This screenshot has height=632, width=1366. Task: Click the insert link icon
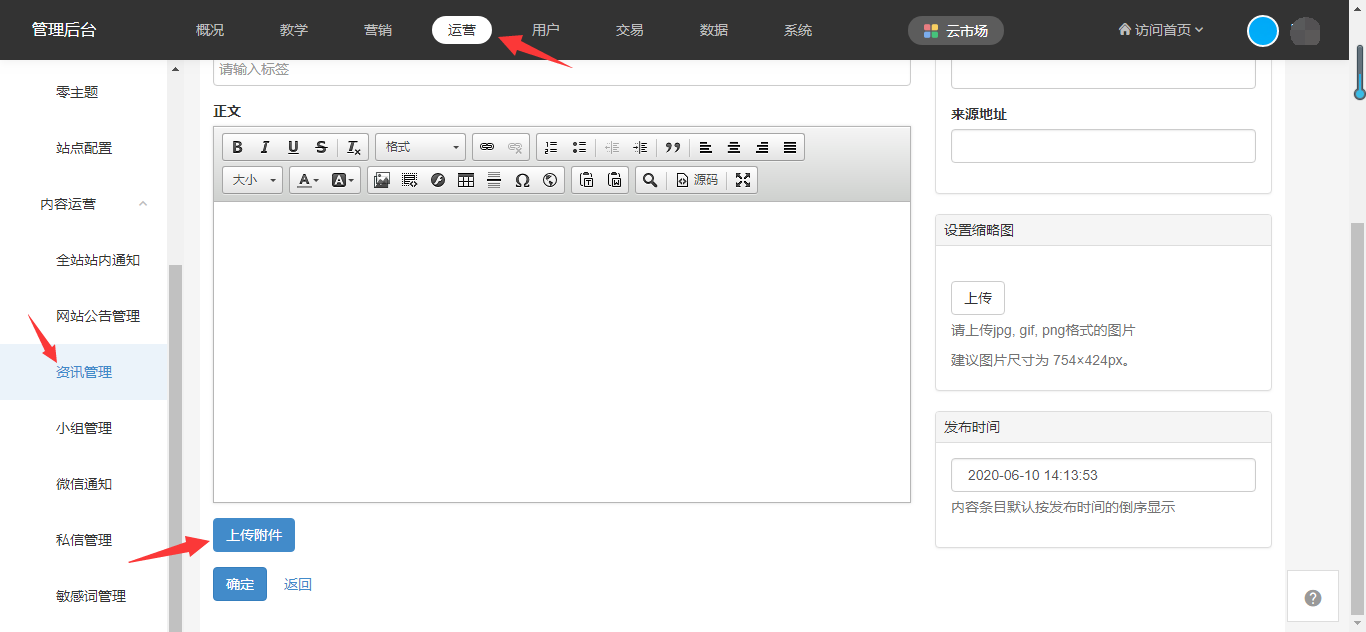point(487,147)
